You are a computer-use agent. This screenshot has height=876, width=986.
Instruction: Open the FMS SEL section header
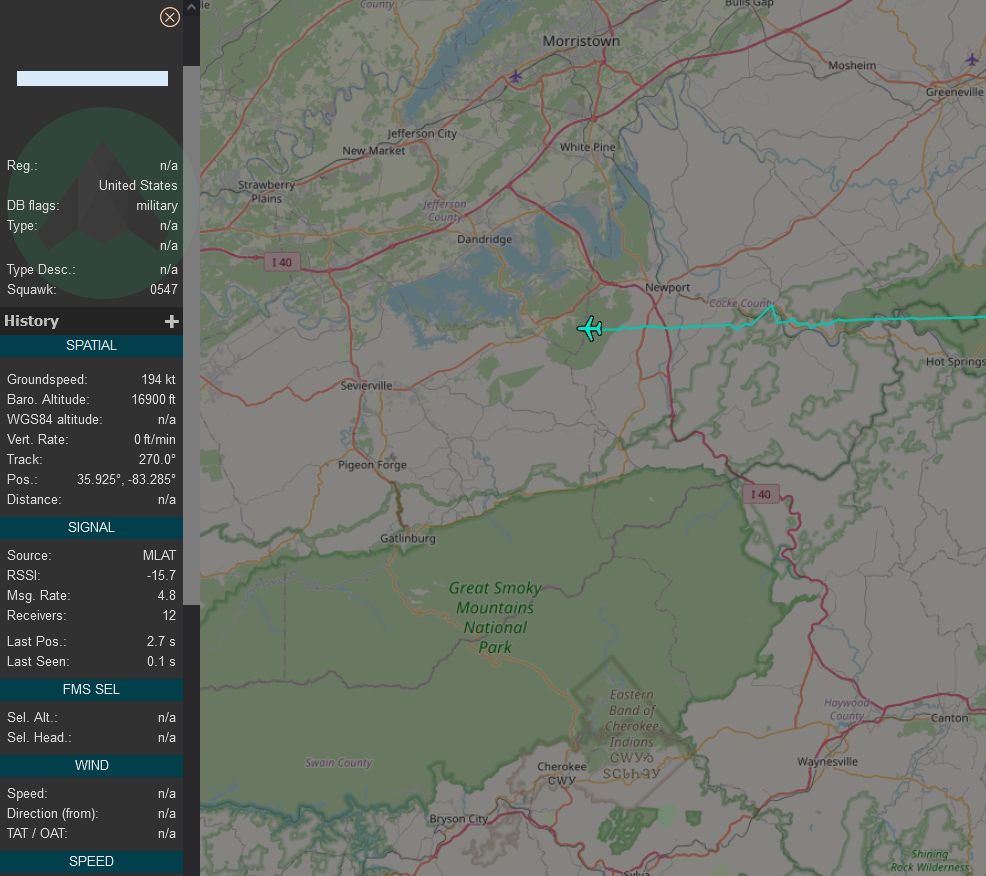91,689
